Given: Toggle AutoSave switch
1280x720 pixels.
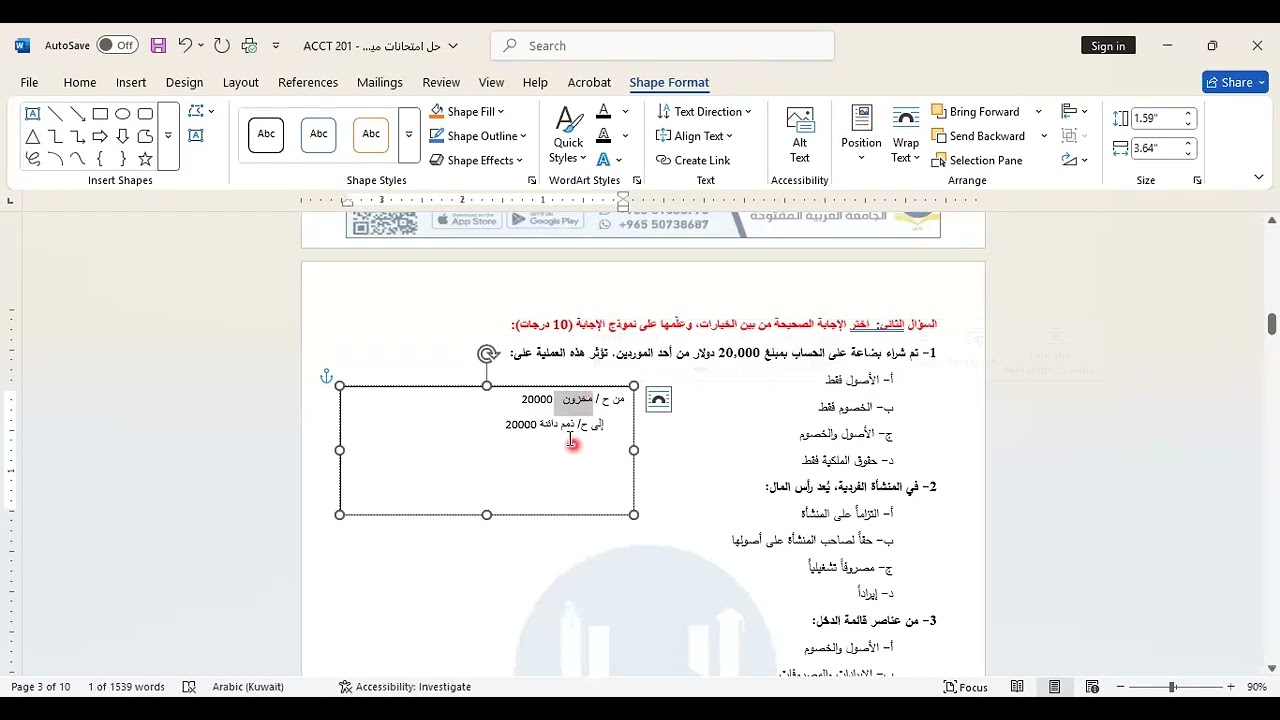Looking at the screenshot, I should click(118, 46).
